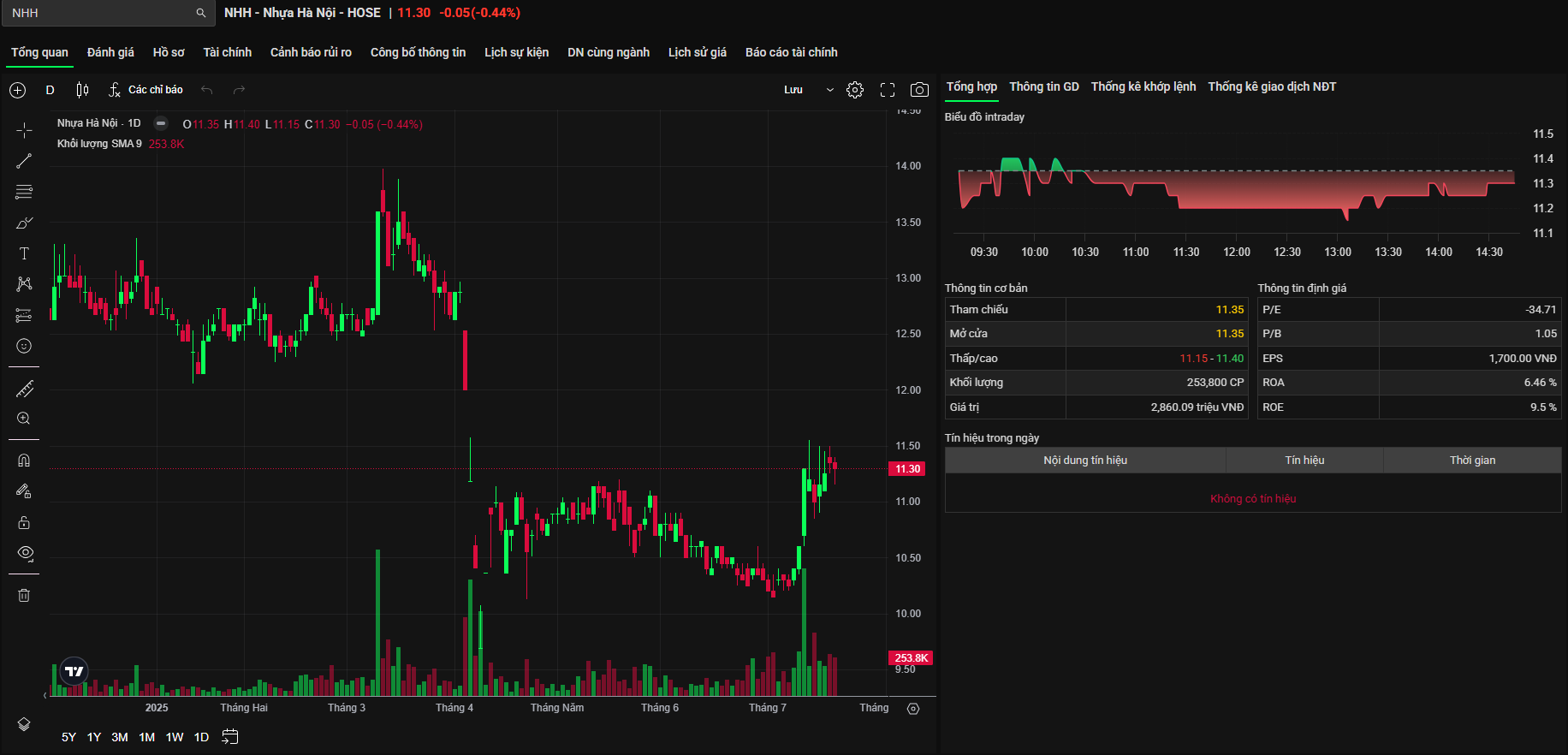Click the Lưu save layout button
The height and width of the screenshot is (755, 1568).
click(x=793, y=90)
